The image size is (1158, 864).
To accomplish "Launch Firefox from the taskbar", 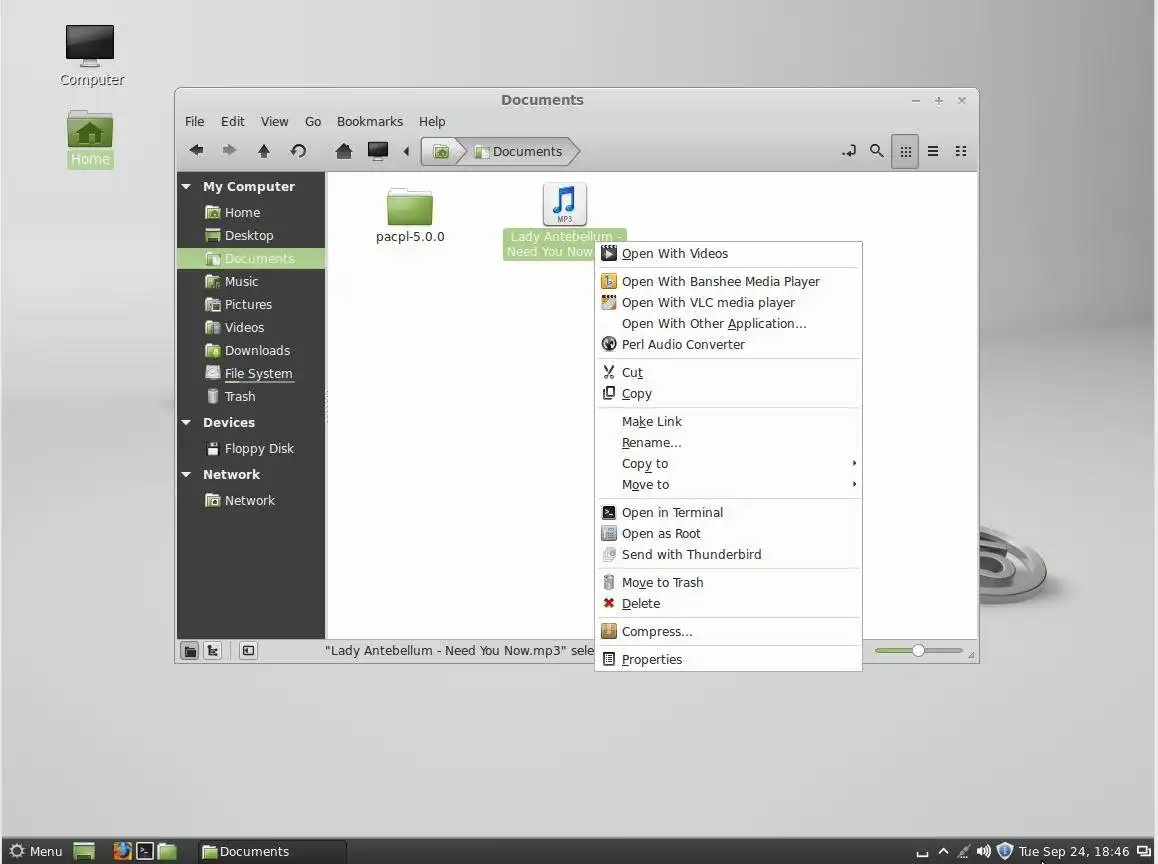I will tap(122, 851).
